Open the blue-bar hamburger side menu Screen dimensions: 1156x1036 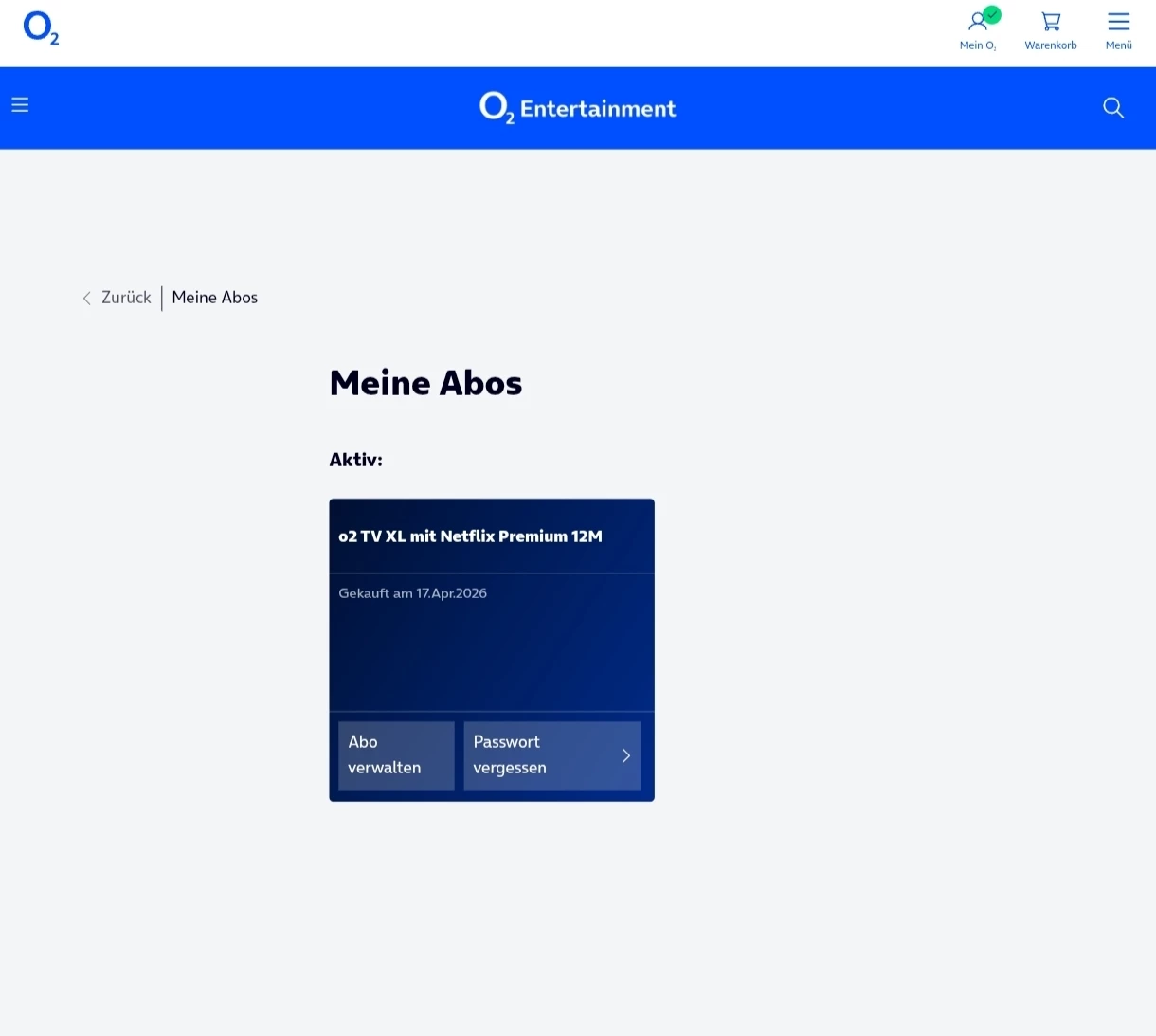[20, 105]
